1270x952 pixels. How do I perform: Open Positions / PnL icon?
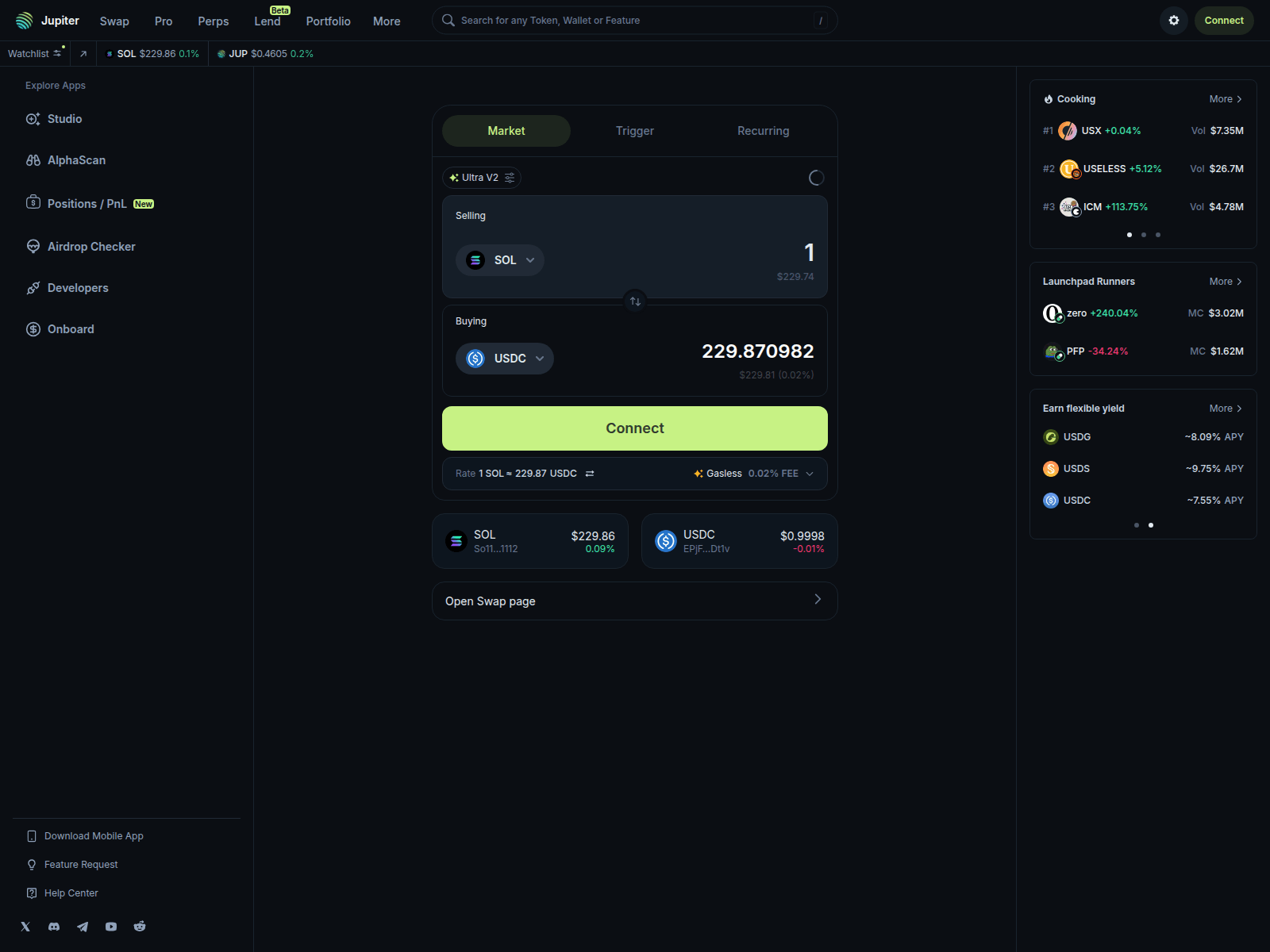pyautogui.click(x=33, y=202)
